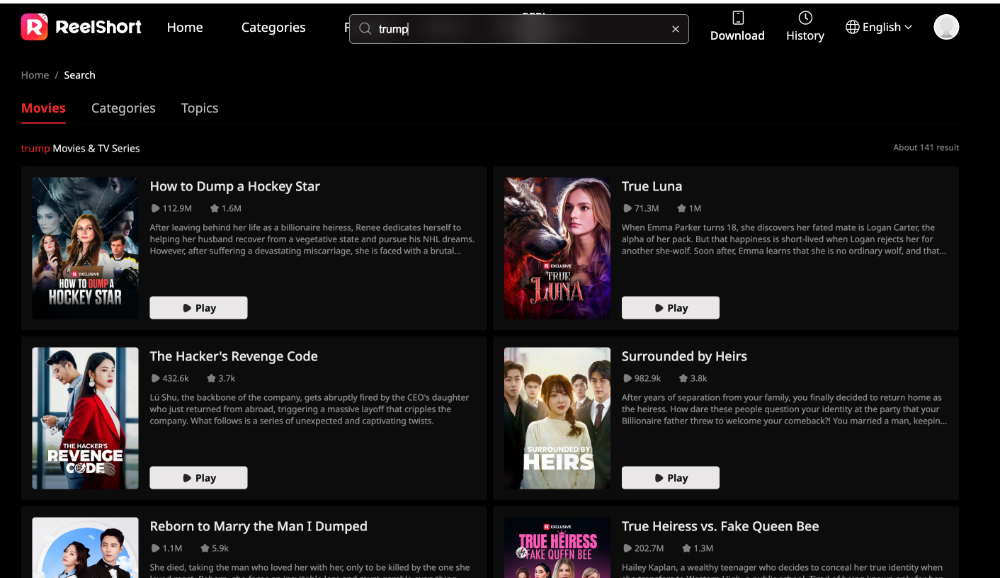Click the globe language icon
1000x578 pixels.
852,27
